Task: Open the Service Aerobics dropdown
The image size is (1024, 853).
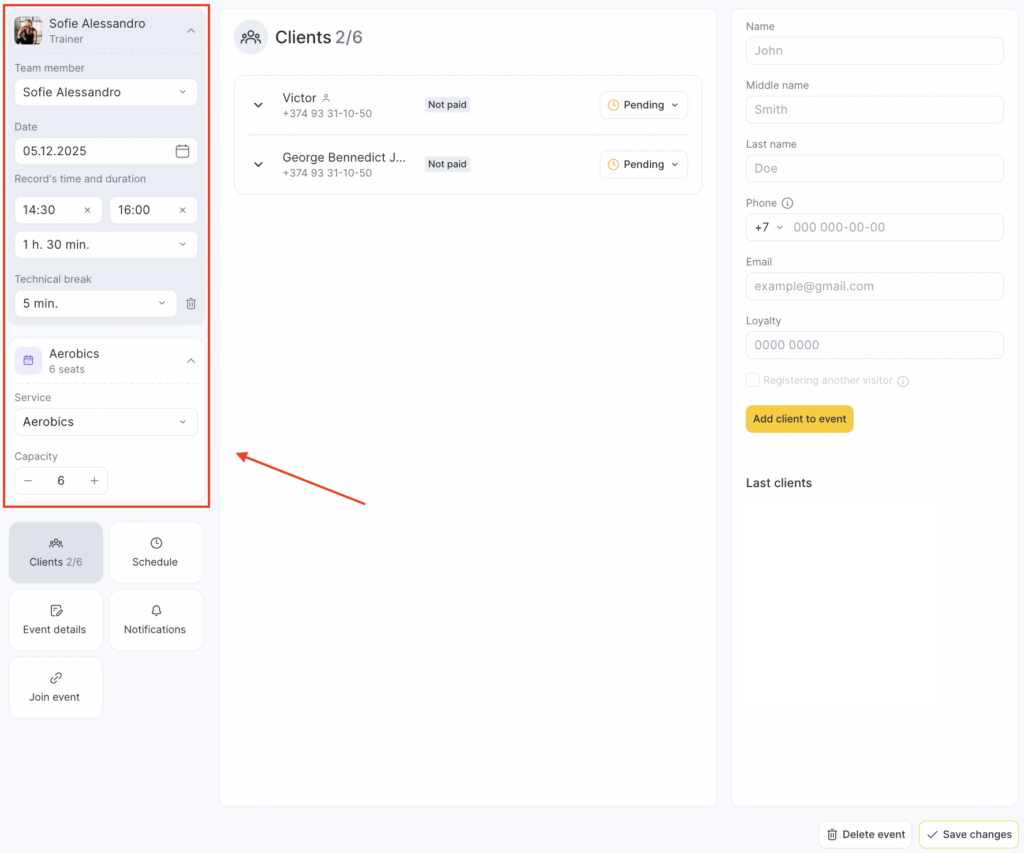Action: pyautogui.click(x=106, y=422)
